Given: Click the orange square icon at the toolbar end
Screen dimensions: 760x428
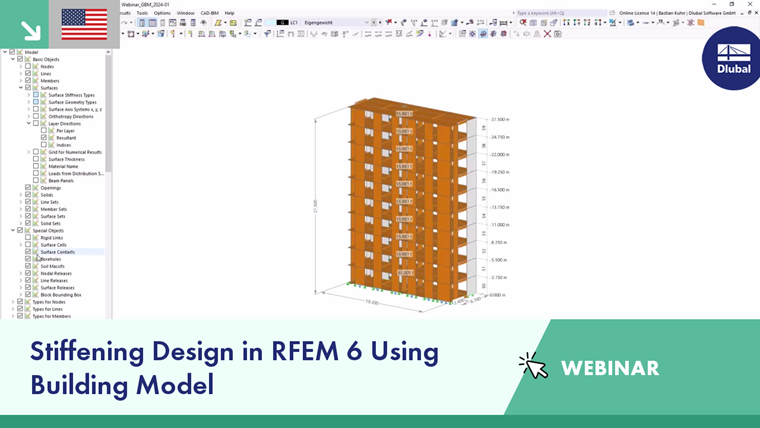Looking at the screenshot, I should click(x=700, y=22).
